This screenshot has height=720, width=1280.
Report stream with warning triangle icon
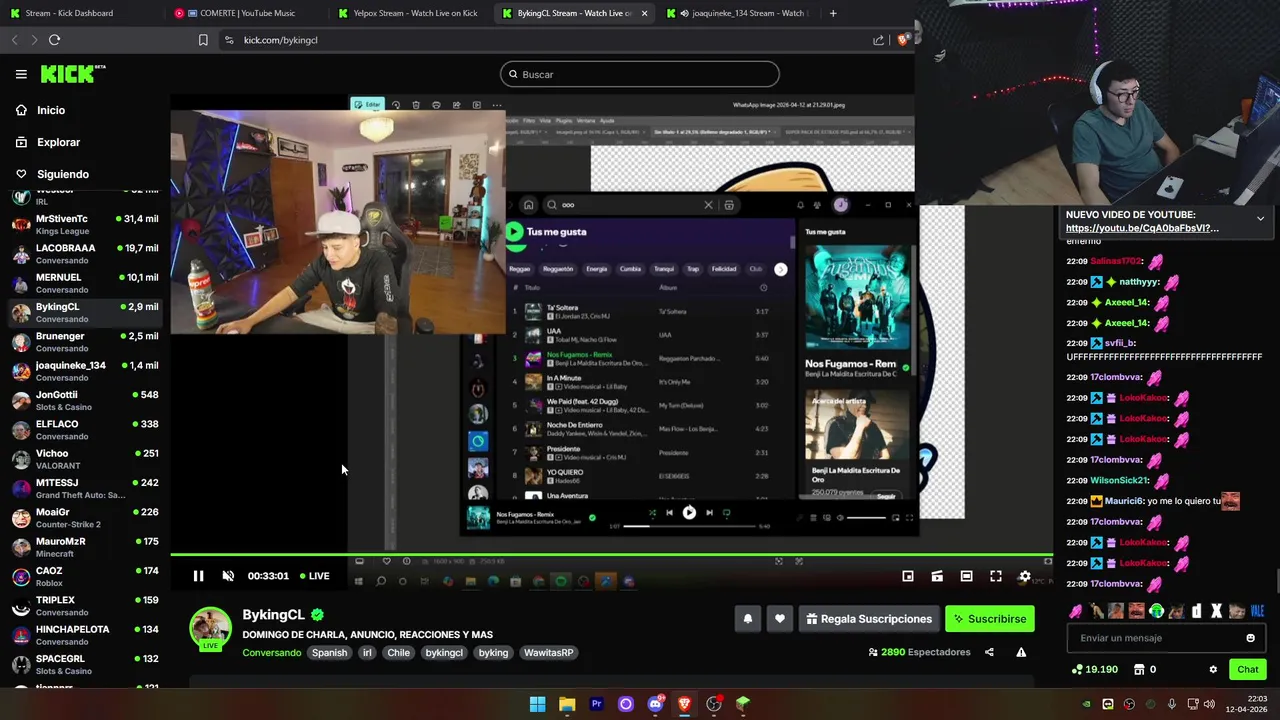1021,652
